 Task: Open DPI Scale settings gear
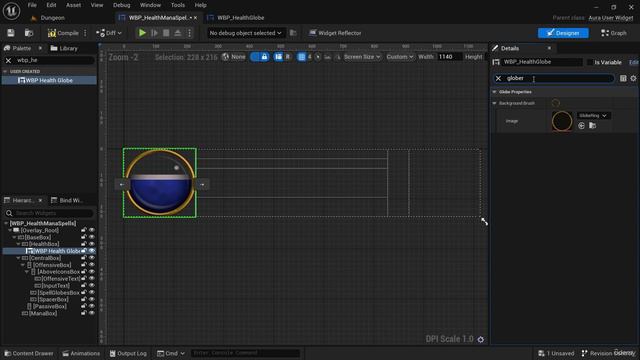[x=481, y=340]
